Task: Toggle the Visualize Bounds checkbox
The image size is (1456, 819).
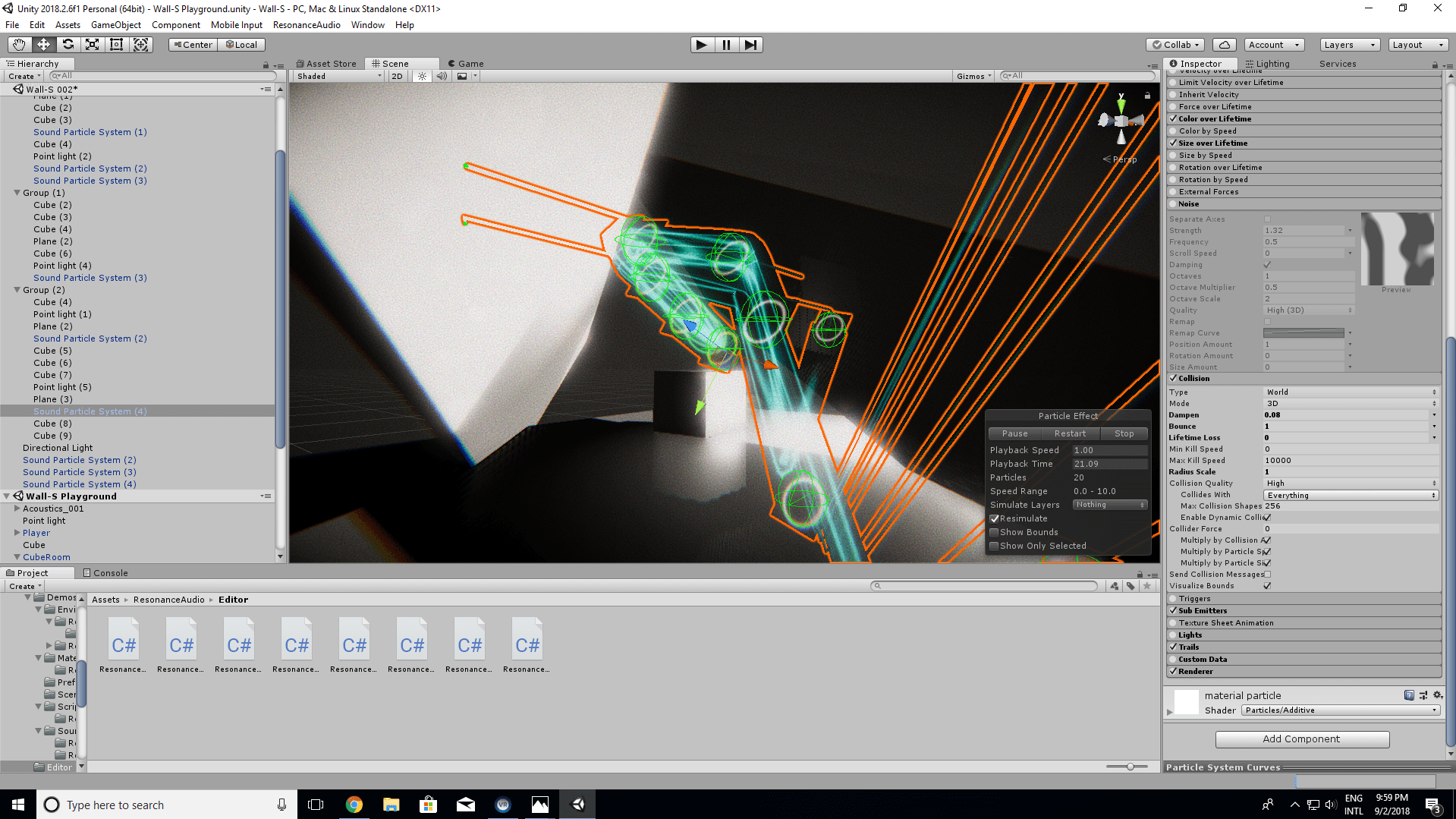Action: click(x=1267, y=586)
